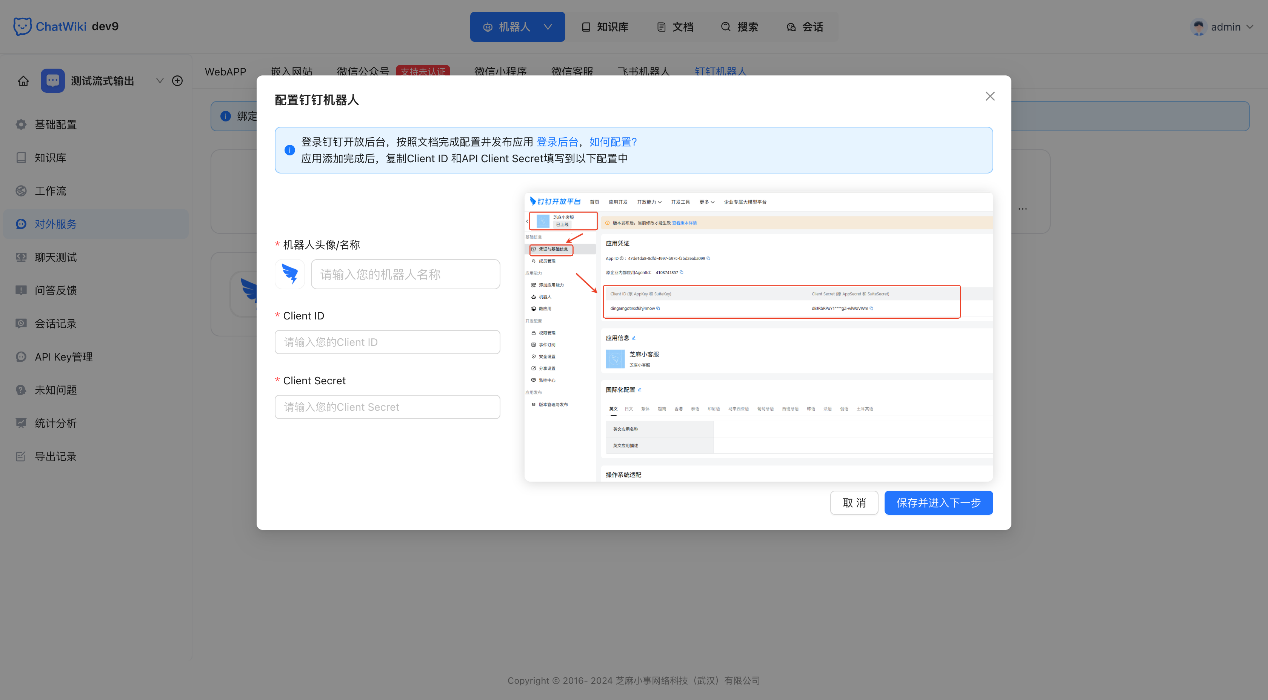Click the 问答反馈 sidebar icon
The width and height of the screenshot is (1268, 700).
[x=21, y=290]
